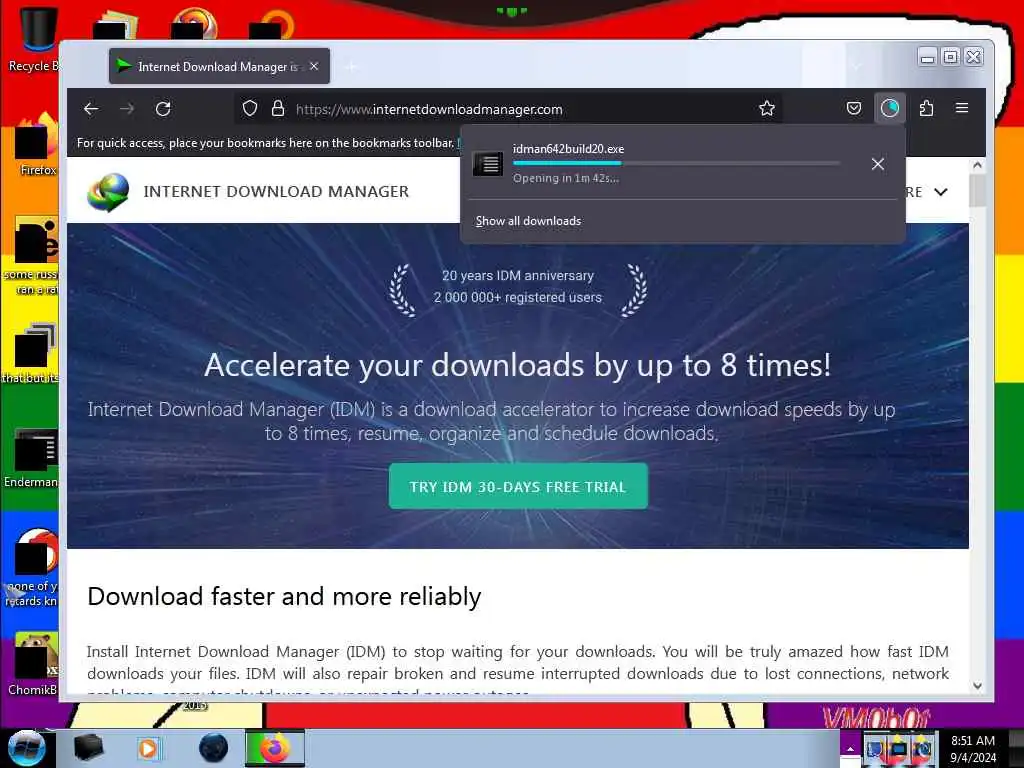Cancel the idman642build20.exe download
Screen dimensions: 1024x768
pyautogui.click(x=878, y=164)
